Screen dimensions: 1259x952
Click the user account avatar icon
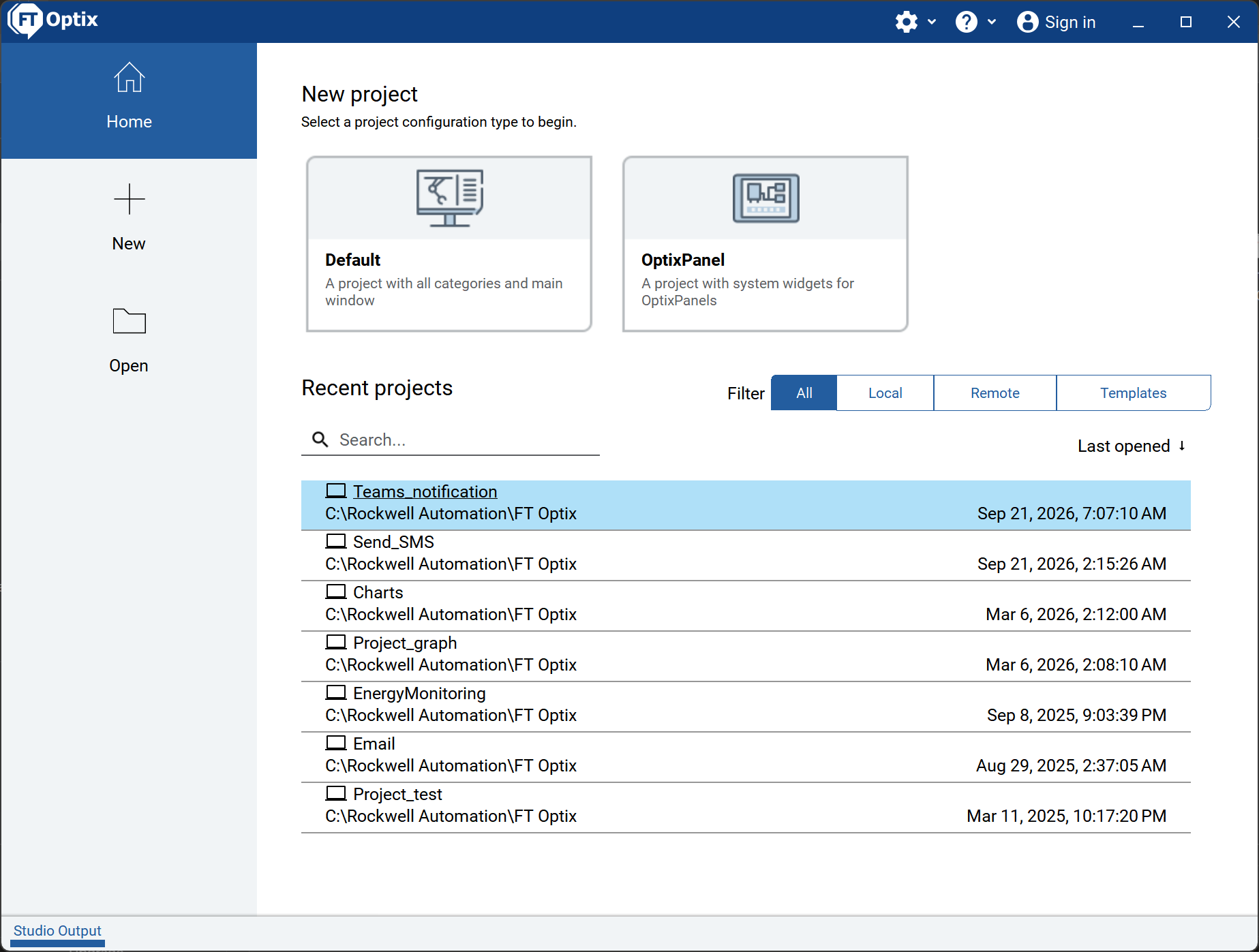point(1027,22)
